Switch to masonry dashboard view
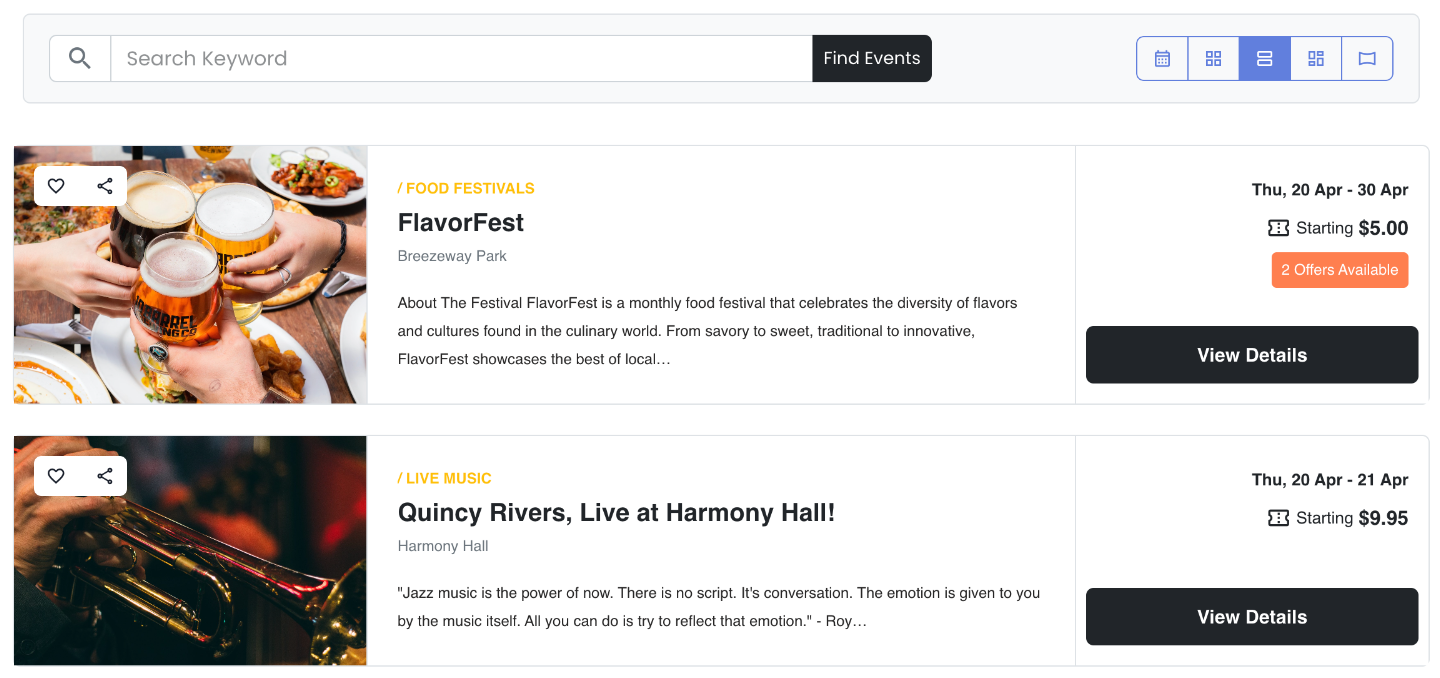Viewport: 1440px width, 678px height. pos(1316,58)
